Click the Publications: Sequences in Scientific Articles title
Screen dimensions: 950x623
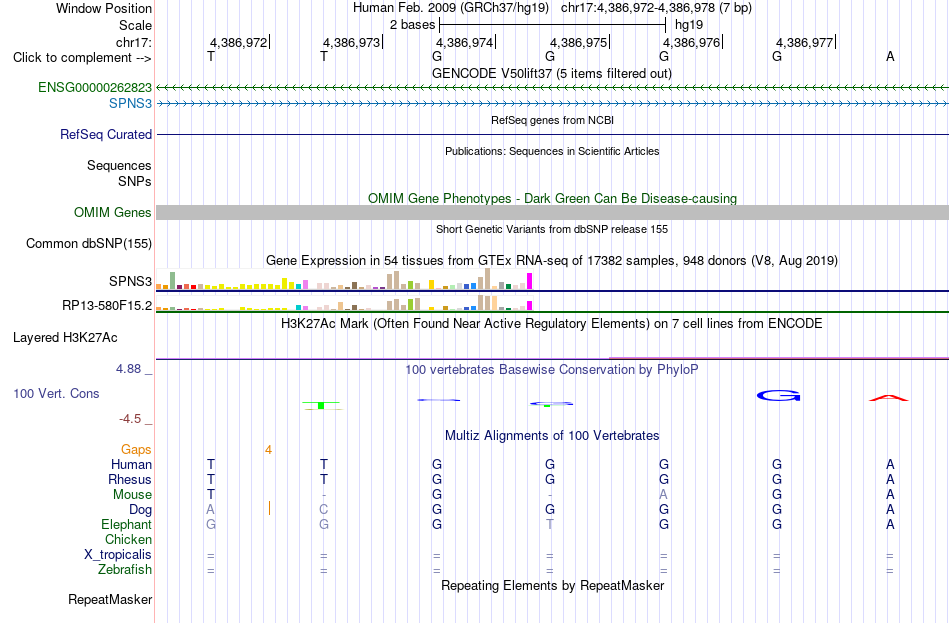[x=552, y=151]
